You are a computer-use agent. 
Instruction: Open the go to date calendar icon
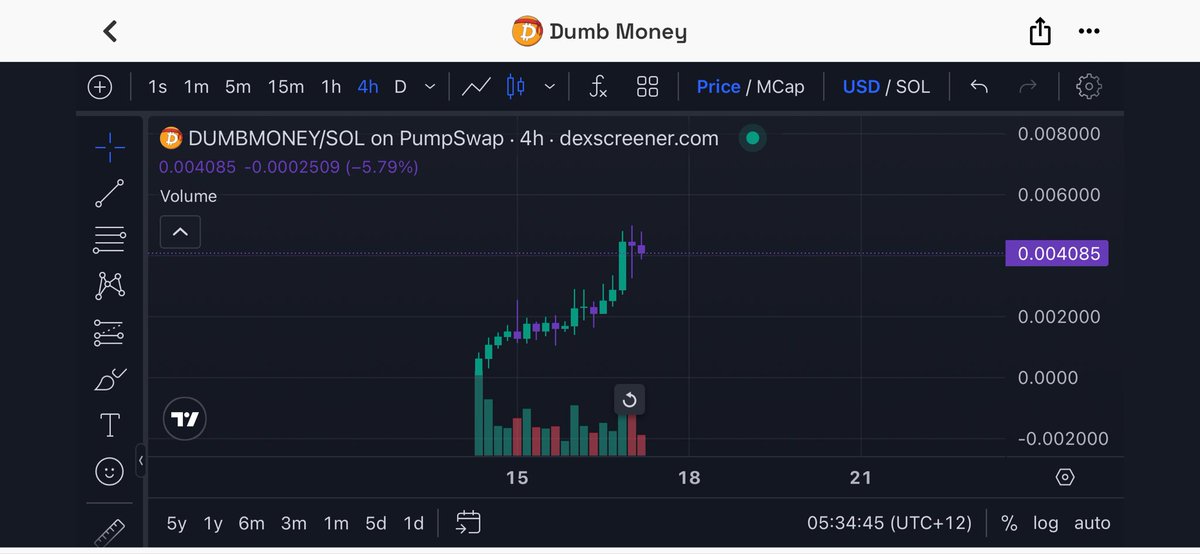pos(468,522)
